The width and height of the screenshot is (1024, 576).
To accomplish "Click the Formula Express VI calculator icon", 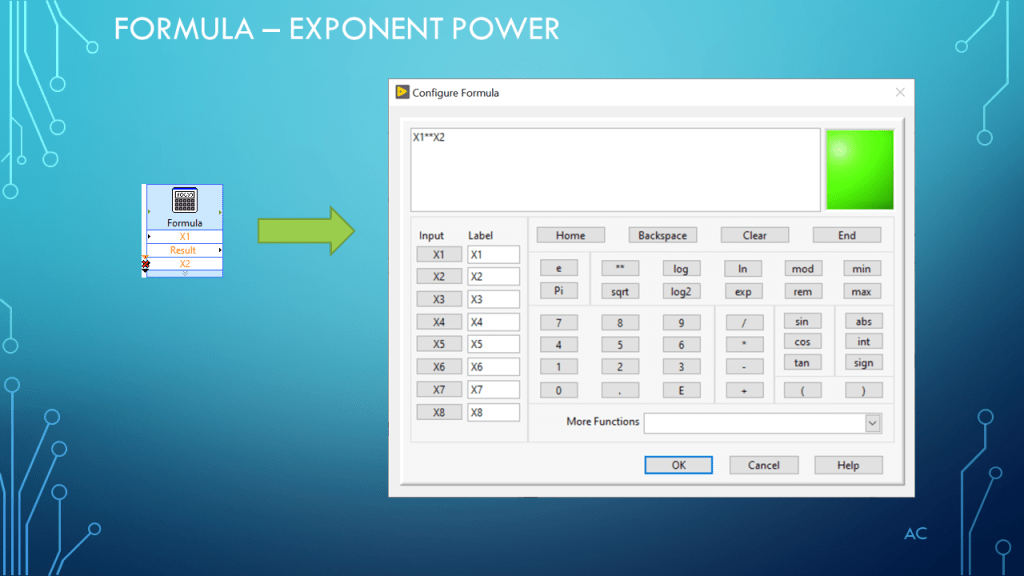I will point(184,200).
